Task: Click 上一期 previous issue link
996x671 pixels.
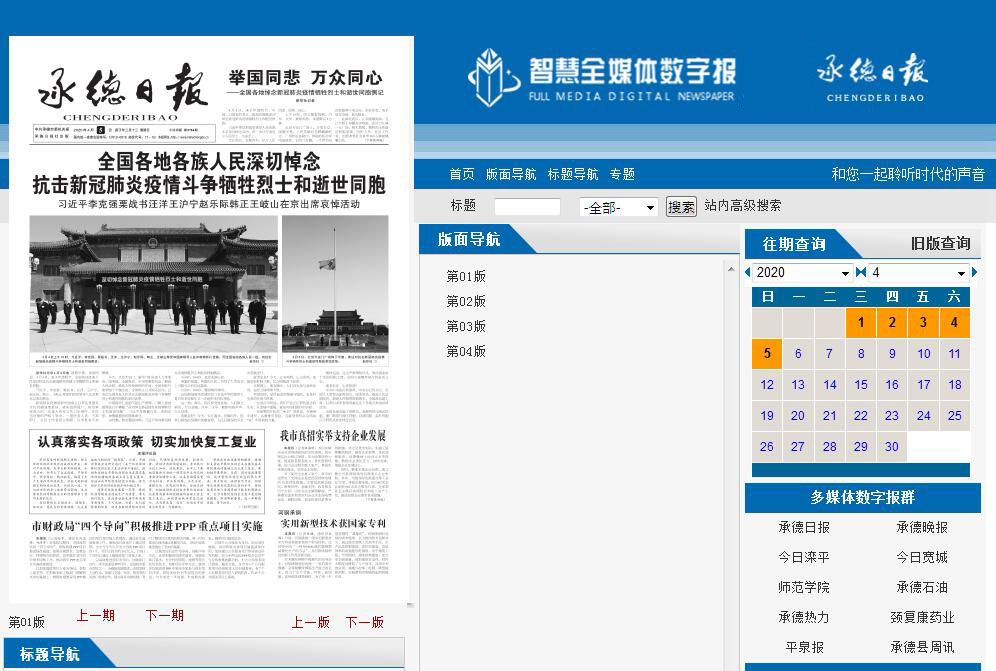Action: (96, 615)
